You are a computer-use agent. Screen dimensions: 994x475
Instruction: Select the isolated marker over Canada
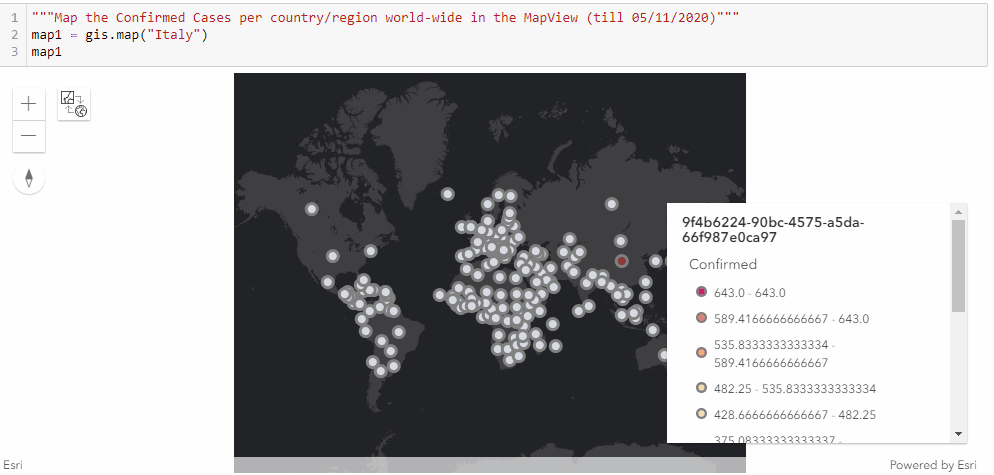pos(311,210)
